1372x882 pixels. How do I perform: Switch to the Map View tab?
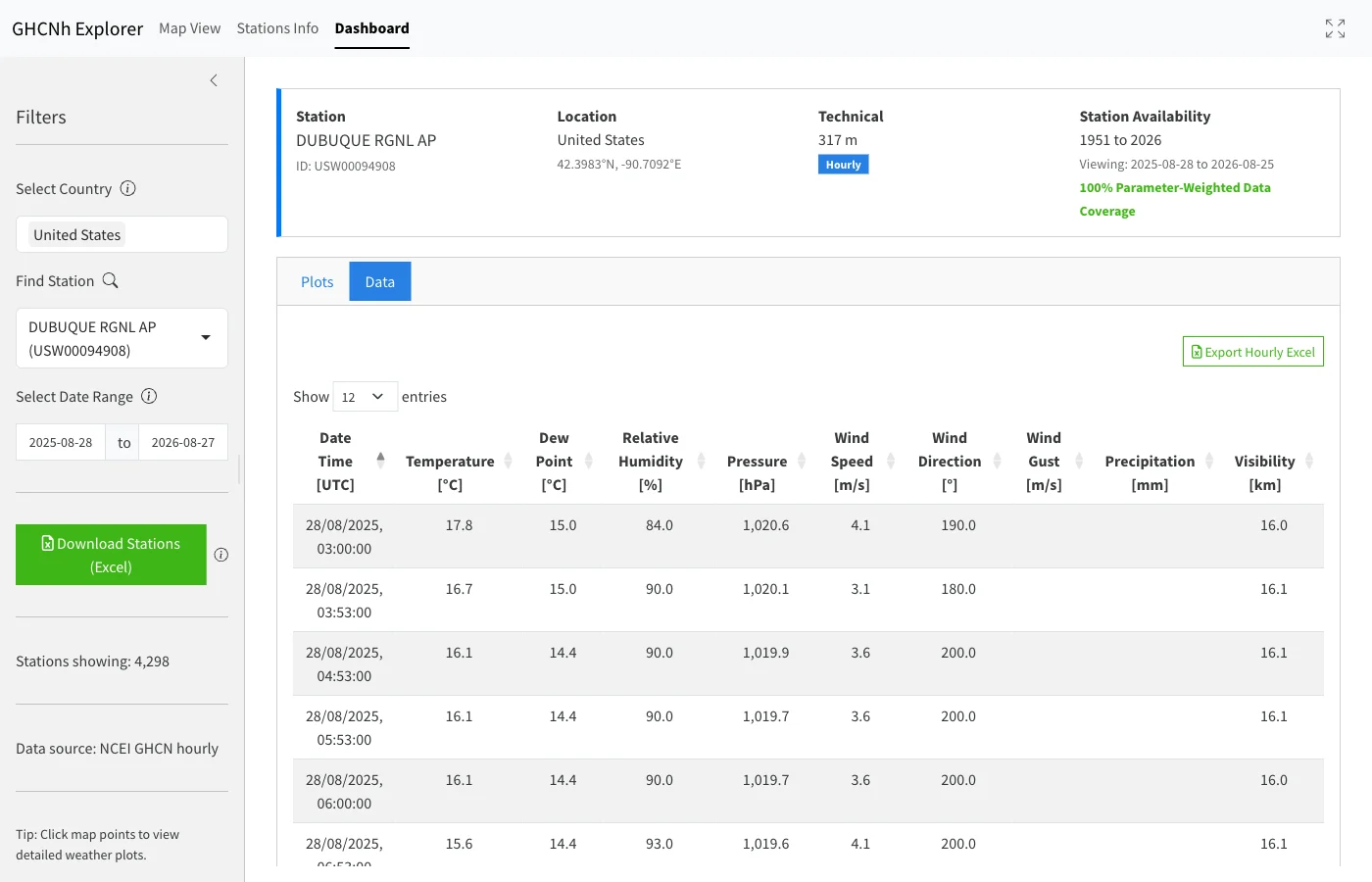[x=190, y=28]
